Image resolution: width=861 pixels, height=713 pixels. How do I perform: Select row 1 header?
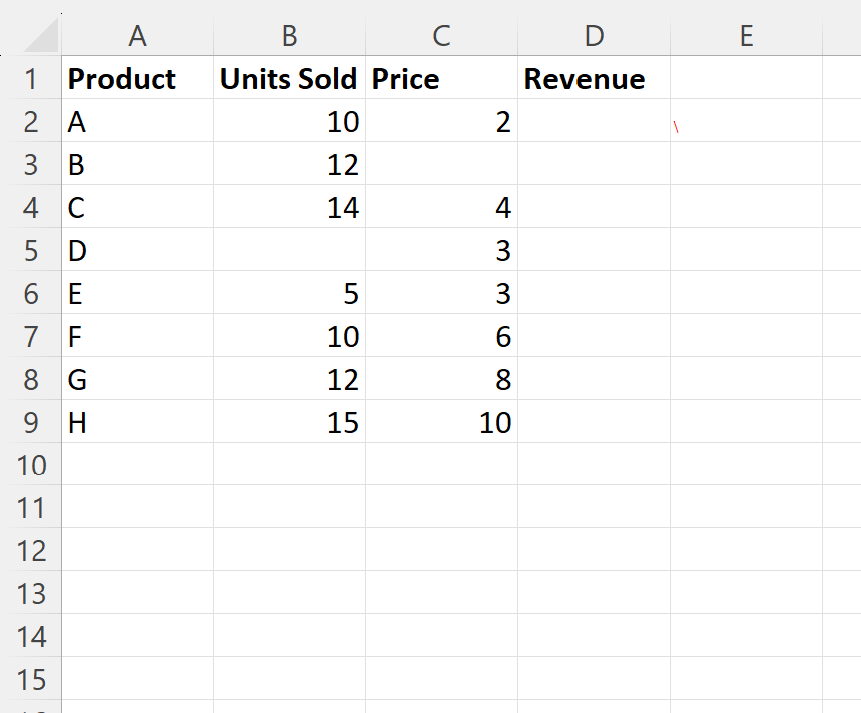tap(31, 78)
